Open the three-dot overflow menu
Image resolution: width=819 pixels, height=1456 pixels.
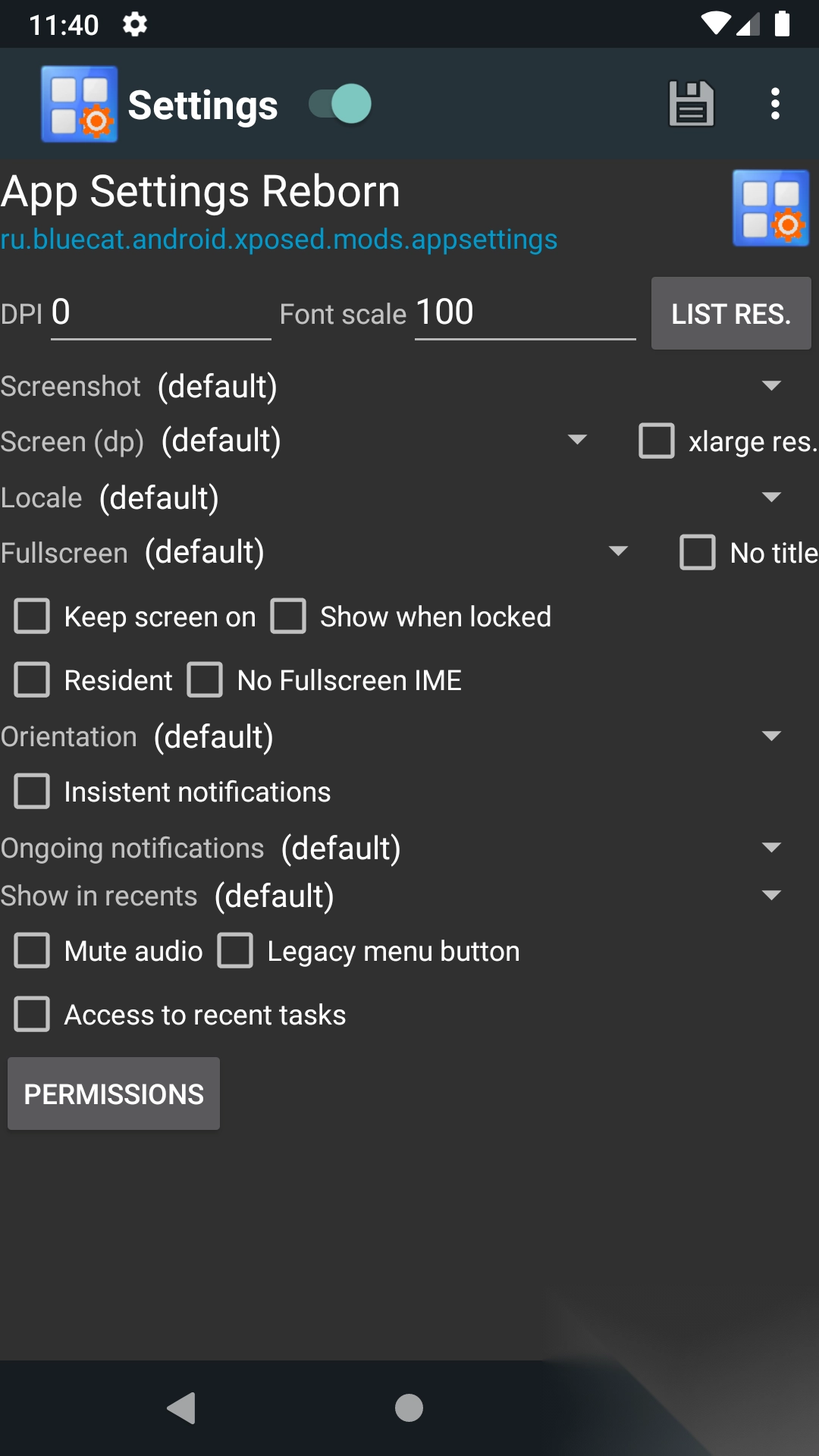[775, 104]
